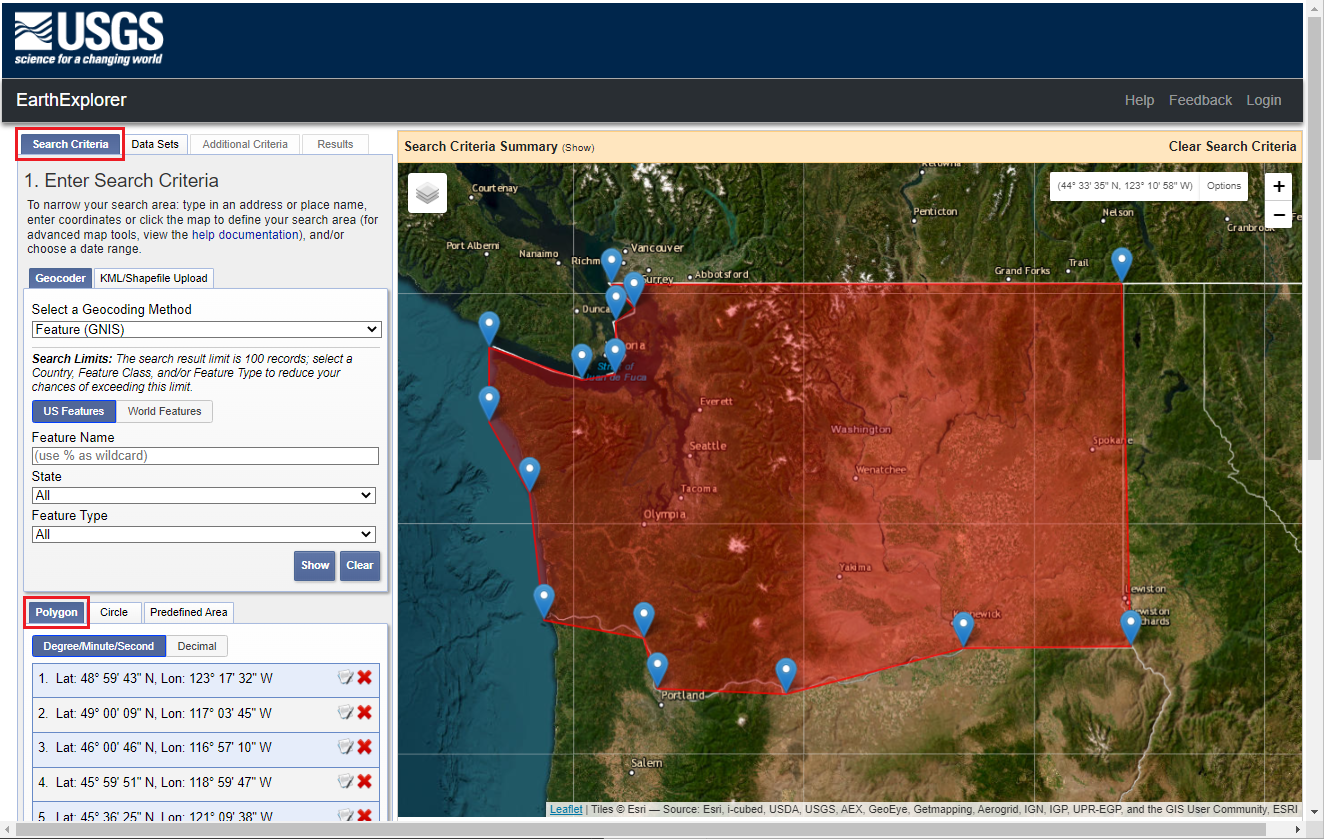Open the Feedback link in header
The image size is (1324, 839).
click(x=1200, y=100)
